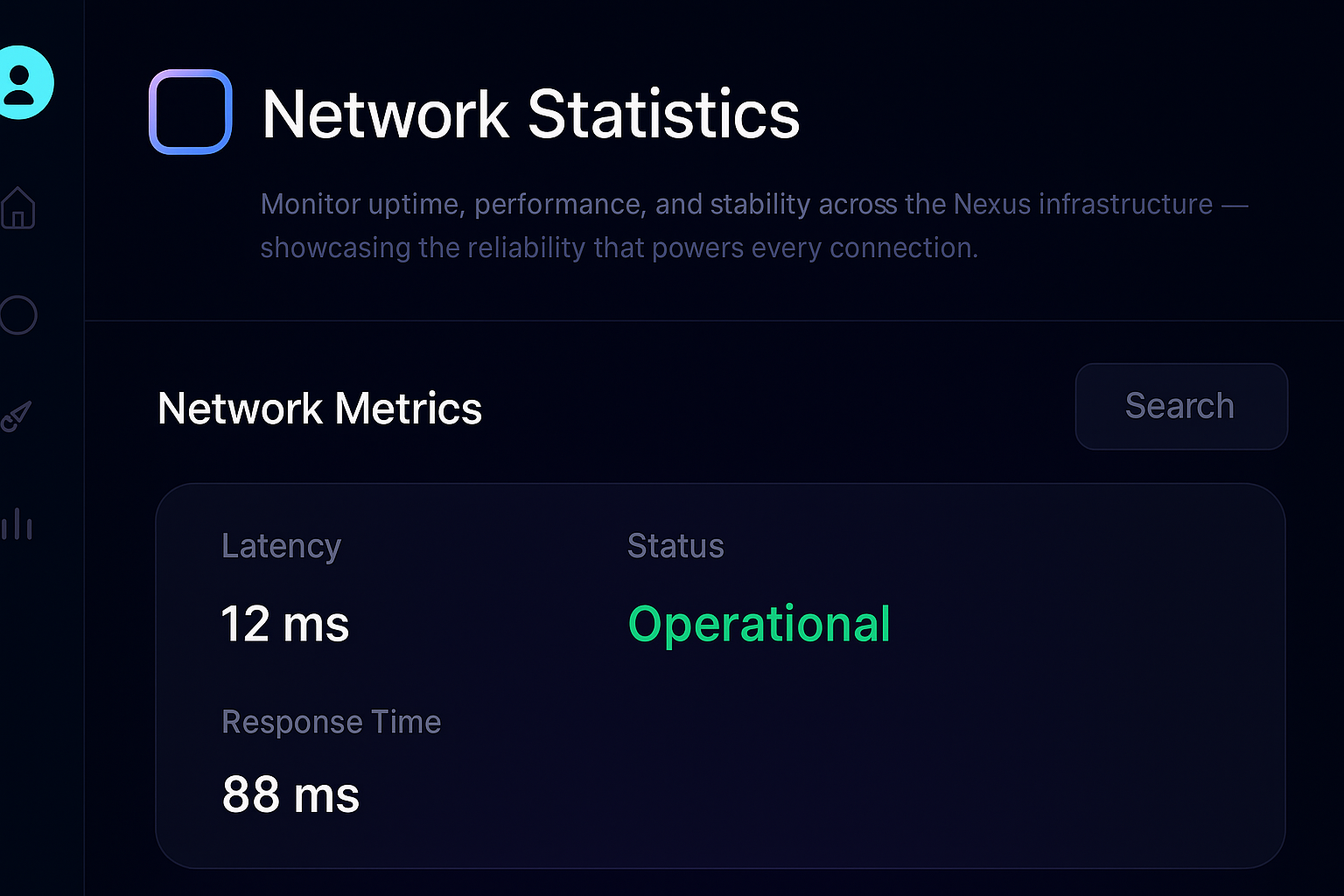
Task: Switch views using the sidebar home icon
Action: (19, 209)
